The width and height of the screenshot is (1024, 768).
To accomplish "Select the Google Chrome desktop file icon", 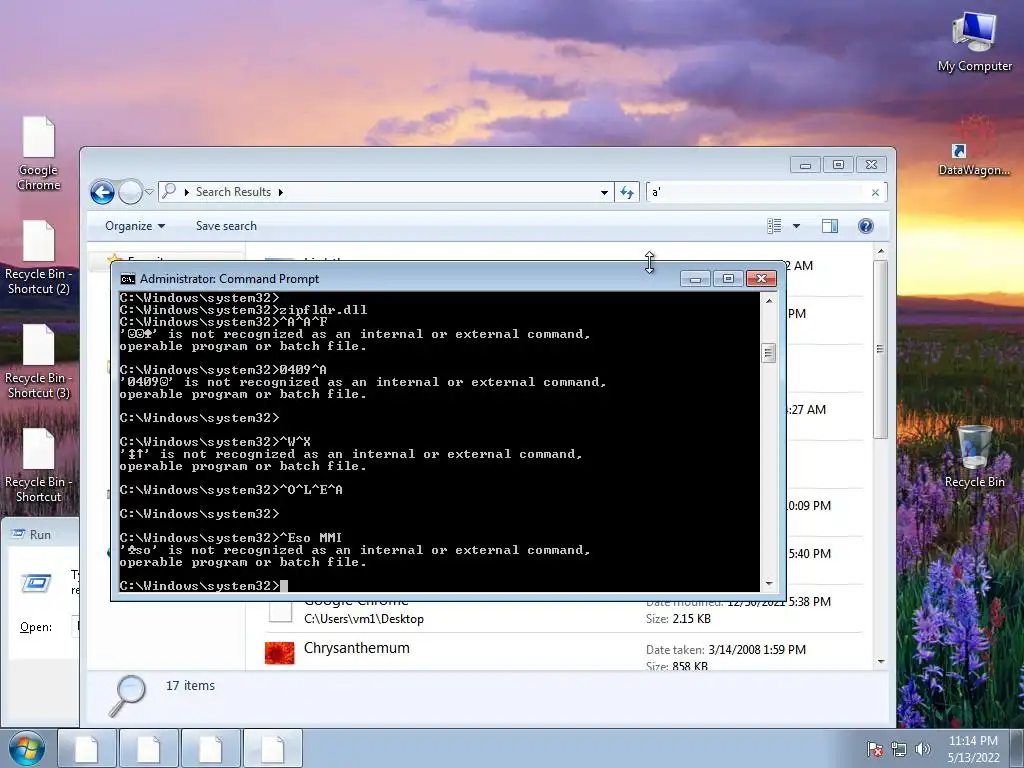I will (x=39, y=153).
